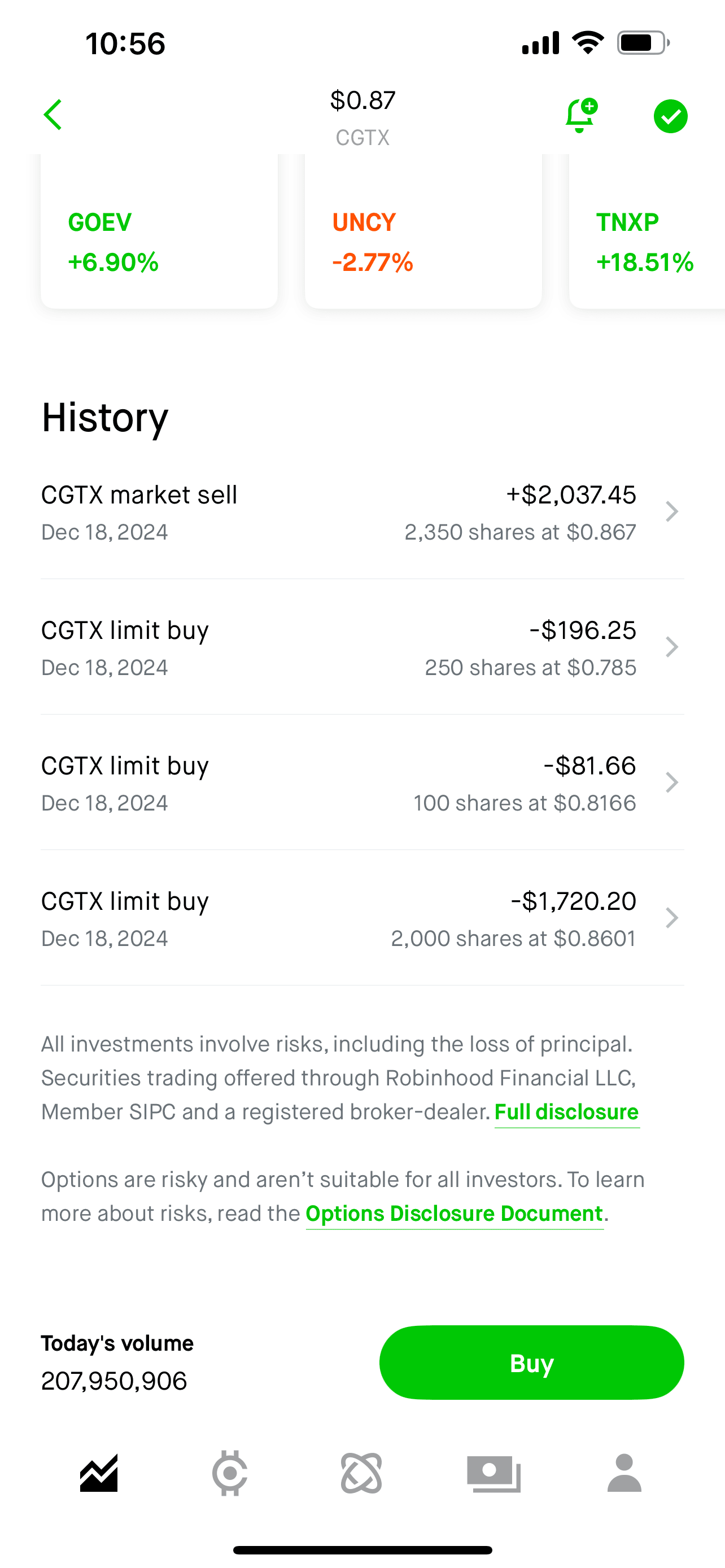The width and height of the screenshot is (725, 1568).
Task: Open the cash tab icon
Action: 493,1473
